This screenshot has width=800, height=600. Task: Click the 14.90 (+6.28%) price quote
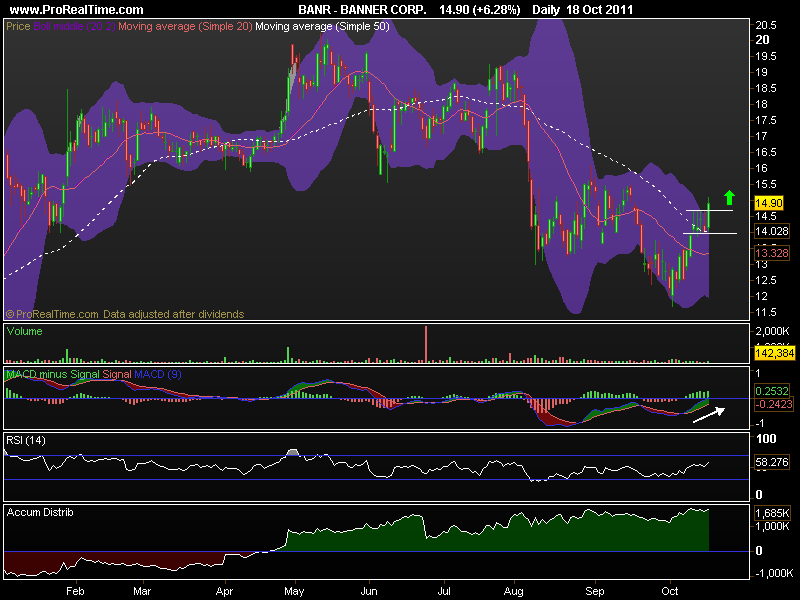click(x=480, y=10)
